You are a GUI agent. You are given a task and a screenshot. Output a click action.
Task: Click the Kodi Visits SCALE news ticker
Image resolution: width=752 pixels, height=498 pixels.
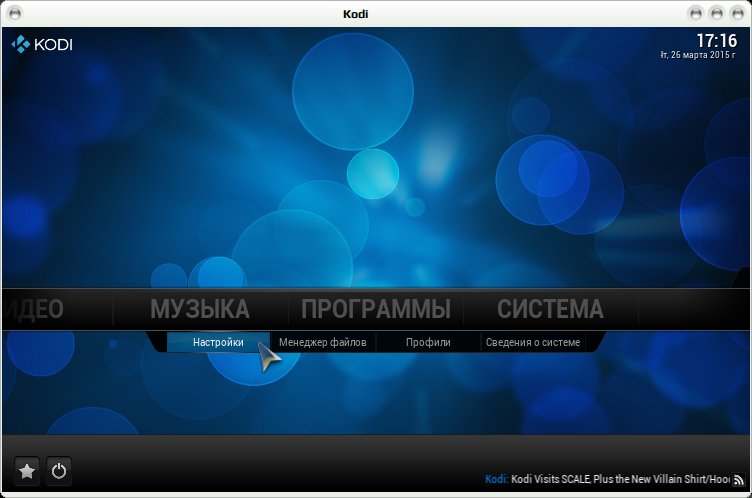[607, 479]
